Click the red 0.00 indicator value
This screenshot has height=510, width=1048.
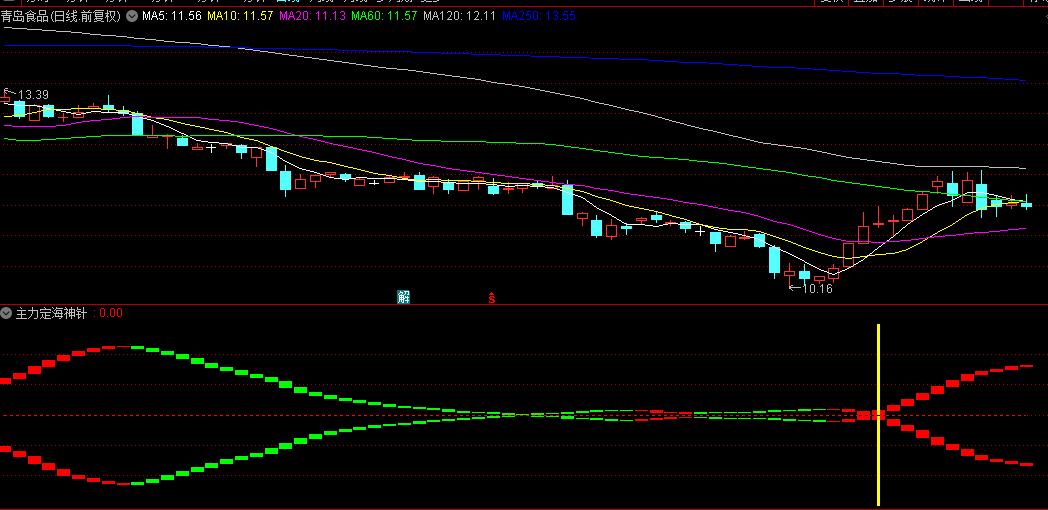(x=111, y=312)
